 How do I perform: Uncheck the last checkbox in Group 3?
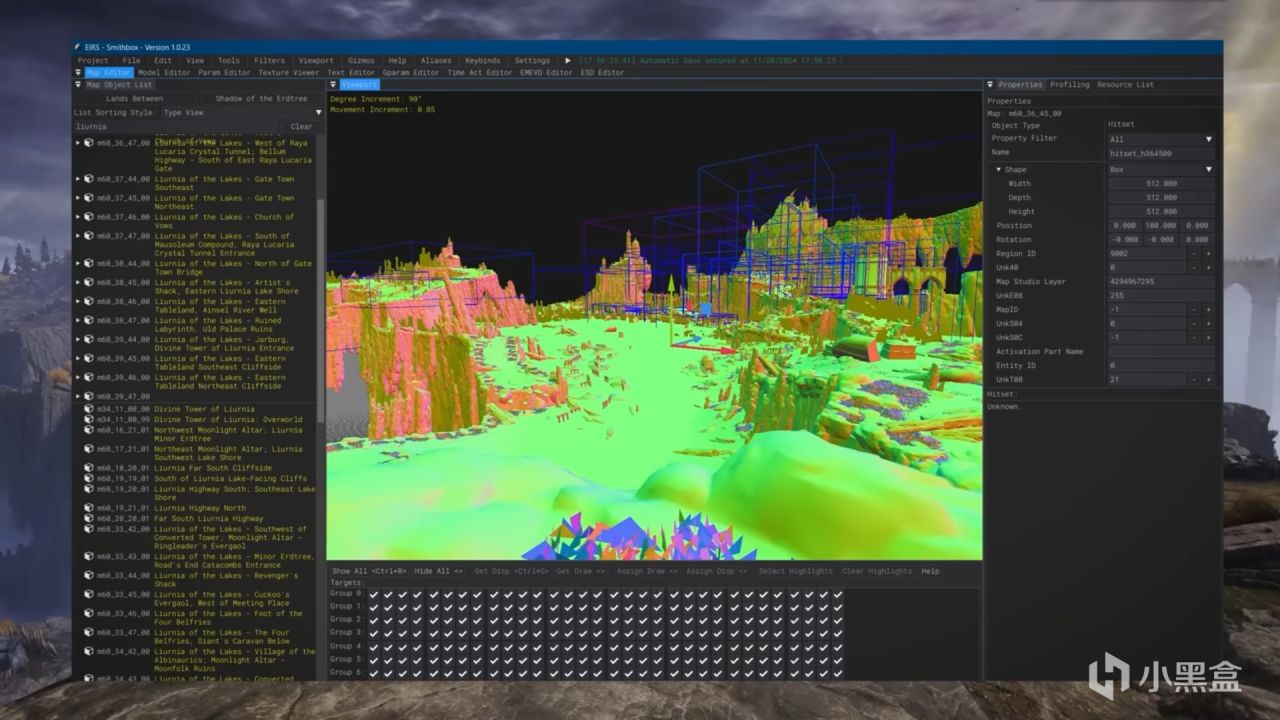839,633
